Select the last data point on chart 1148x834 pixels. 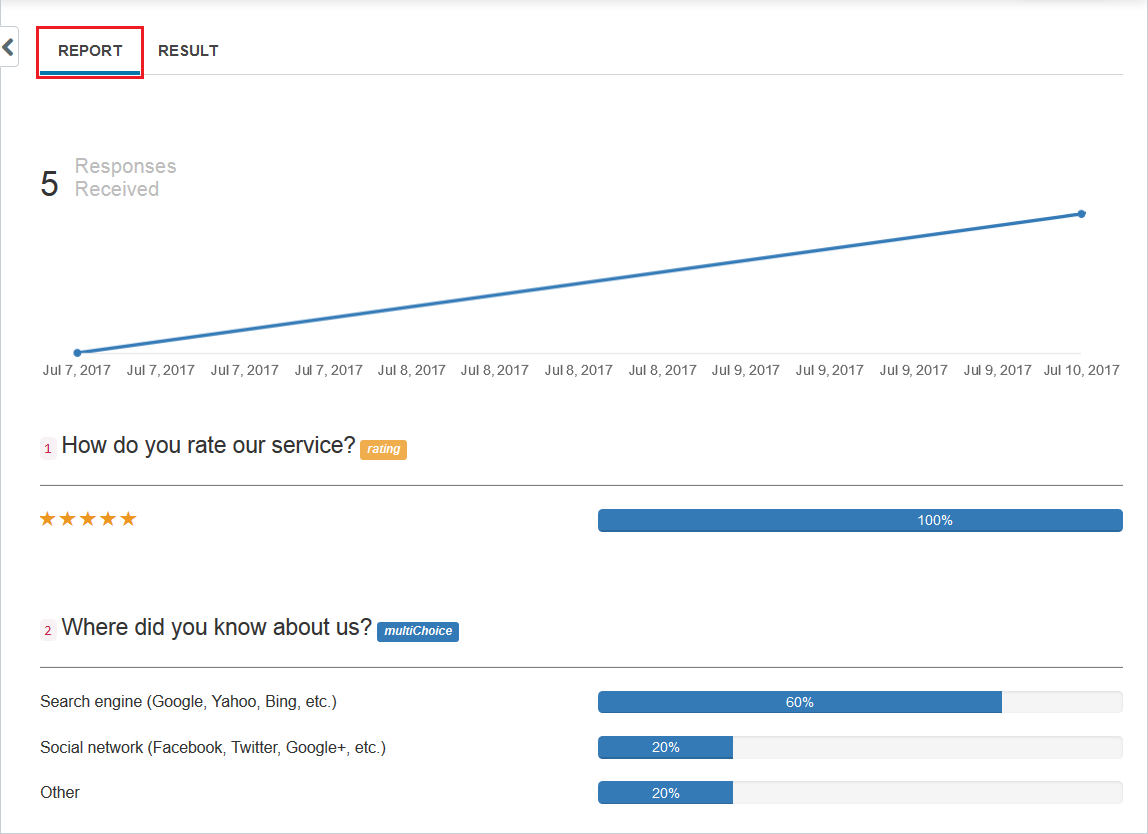(1081, 214)
